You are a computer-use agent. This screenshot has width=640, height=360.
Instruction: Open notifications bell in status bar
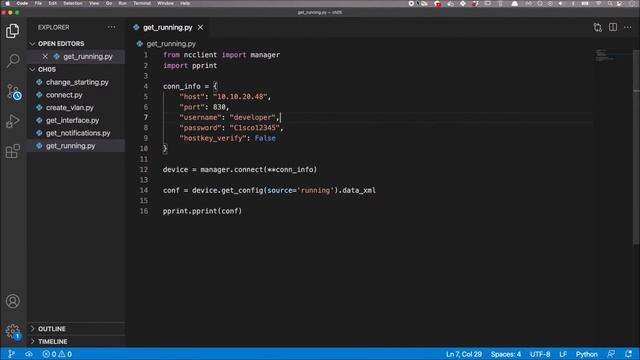click(629, 354)
